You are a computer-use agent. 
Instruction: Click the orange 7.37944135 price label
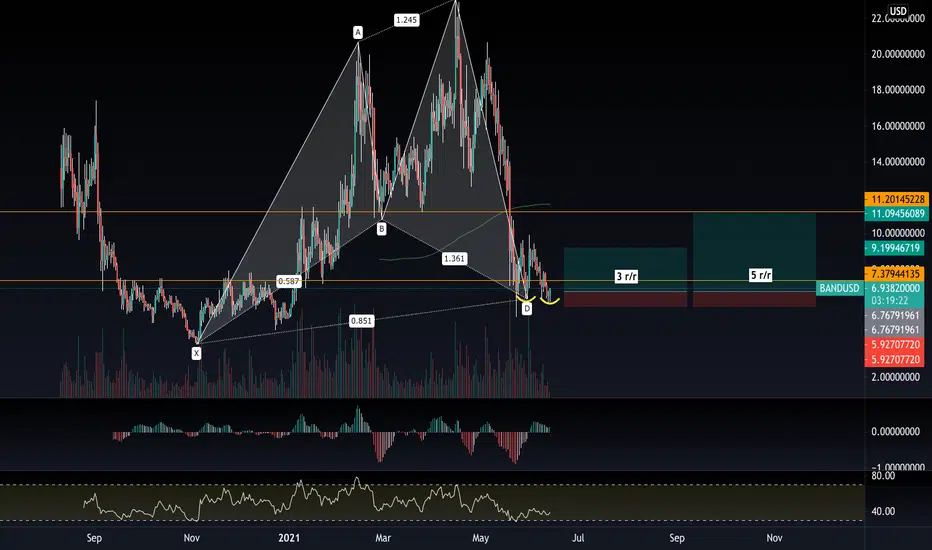[x=897, y=274]
